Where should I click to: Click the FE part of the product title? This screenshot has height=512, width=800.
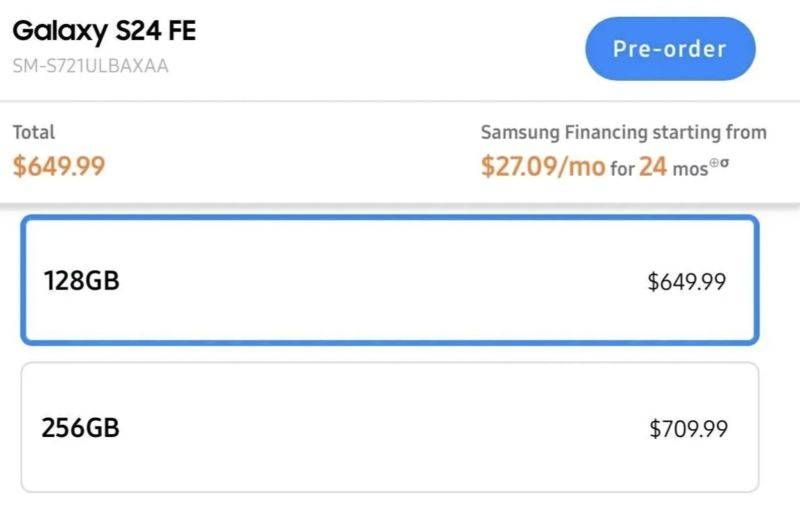pyautogui.click(x=180, y=31)
